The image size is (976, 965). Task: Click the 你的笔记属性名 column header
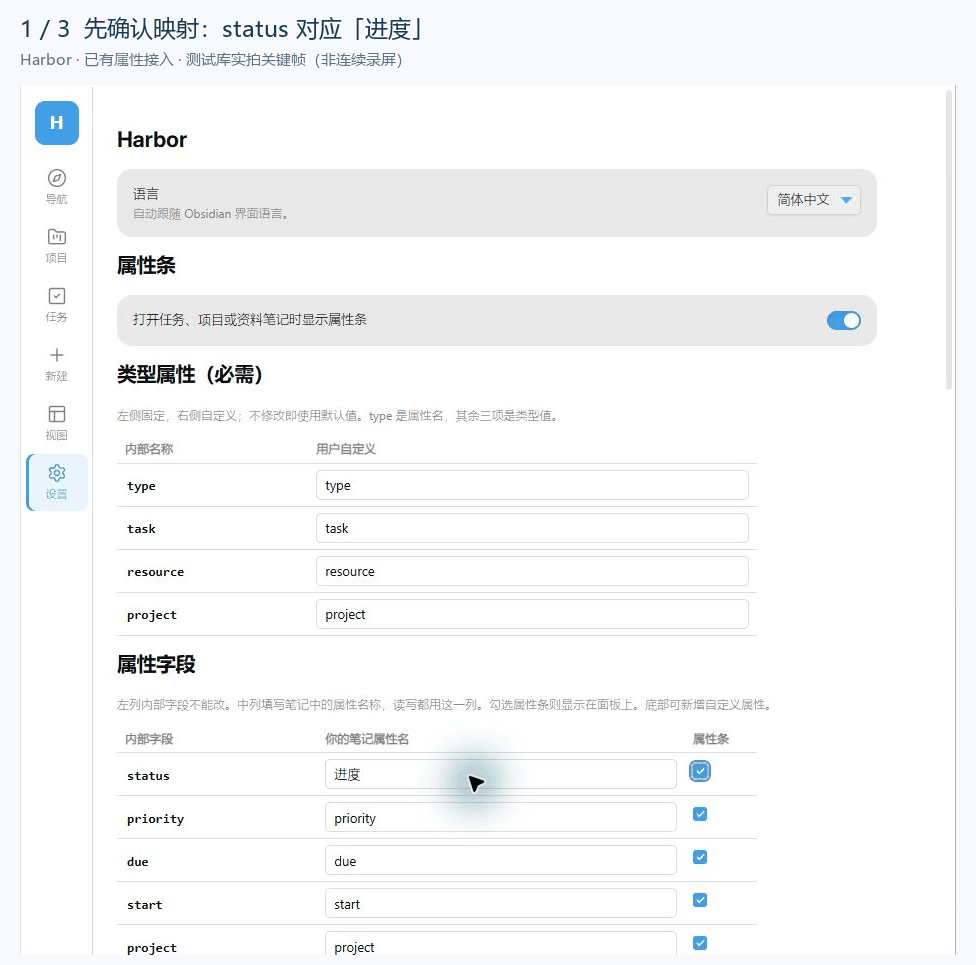point(367,739)
